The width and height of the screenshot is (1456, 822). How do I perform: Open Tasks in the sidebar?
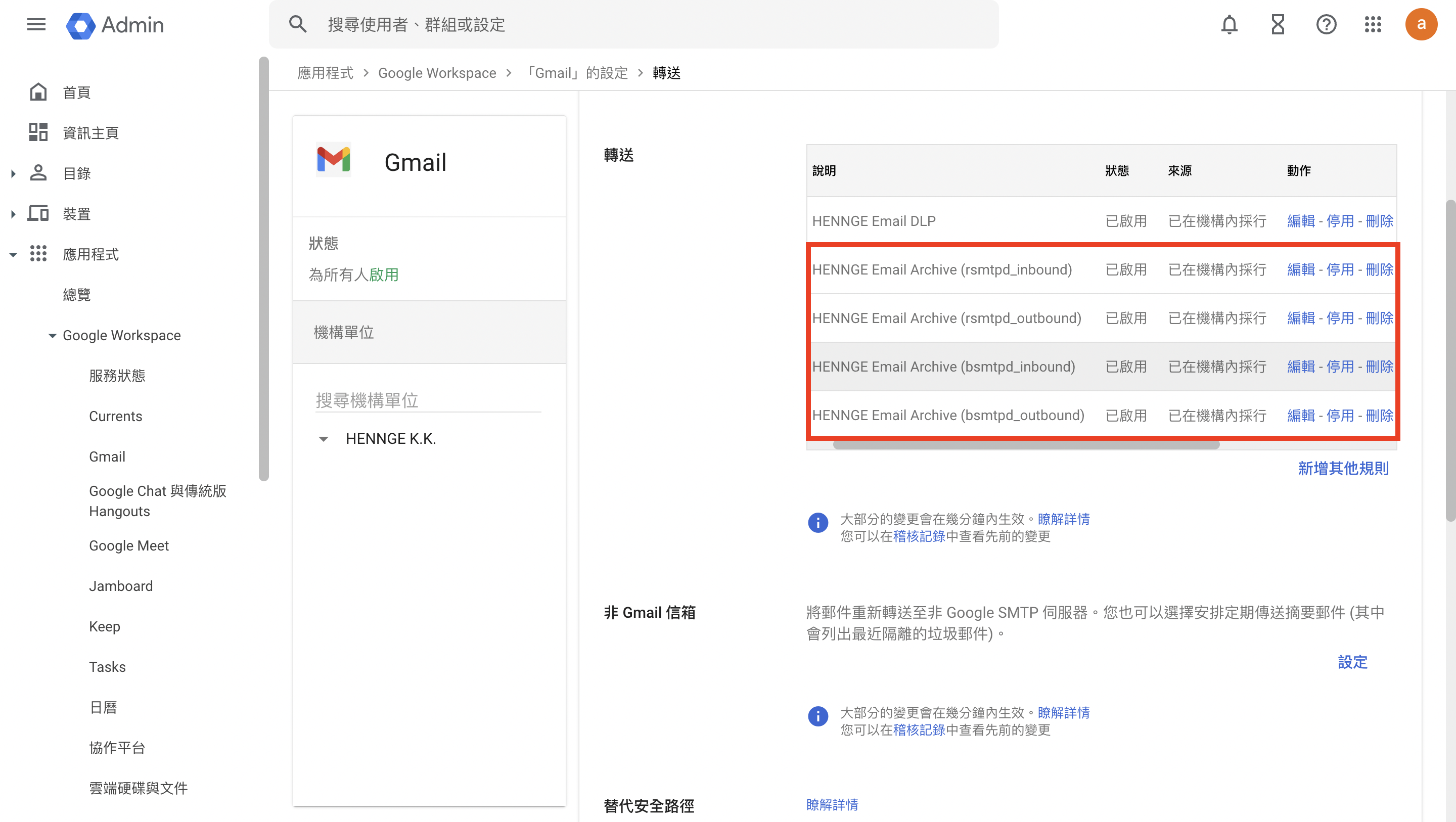107,667
